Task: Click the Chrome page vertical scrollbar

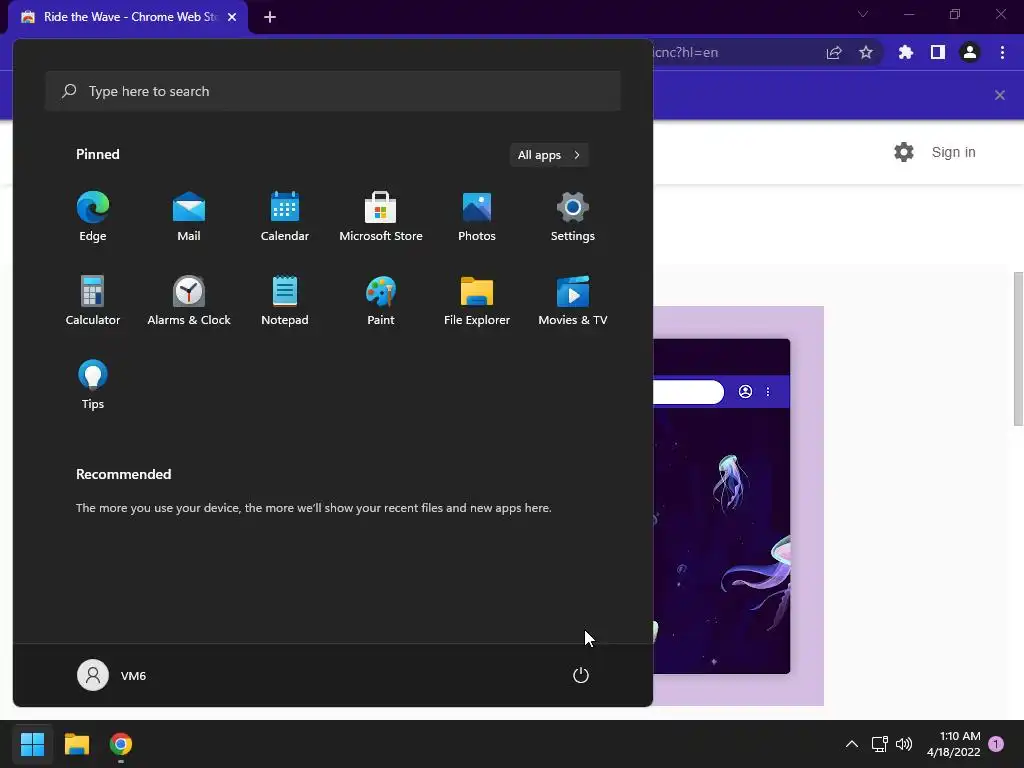Action: 1018,349
